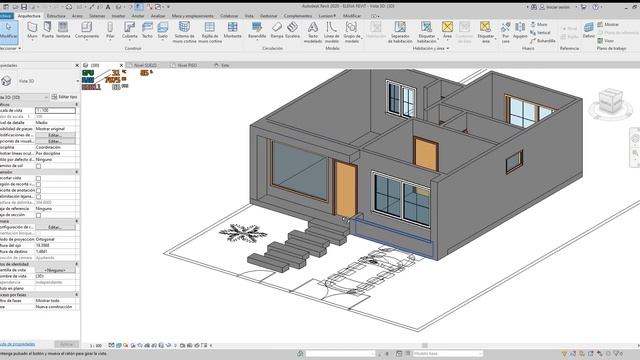The height and width of the screenshot is (360, 640).
Task: Select Rejilla de muro cortina tool
Action: 210,32
